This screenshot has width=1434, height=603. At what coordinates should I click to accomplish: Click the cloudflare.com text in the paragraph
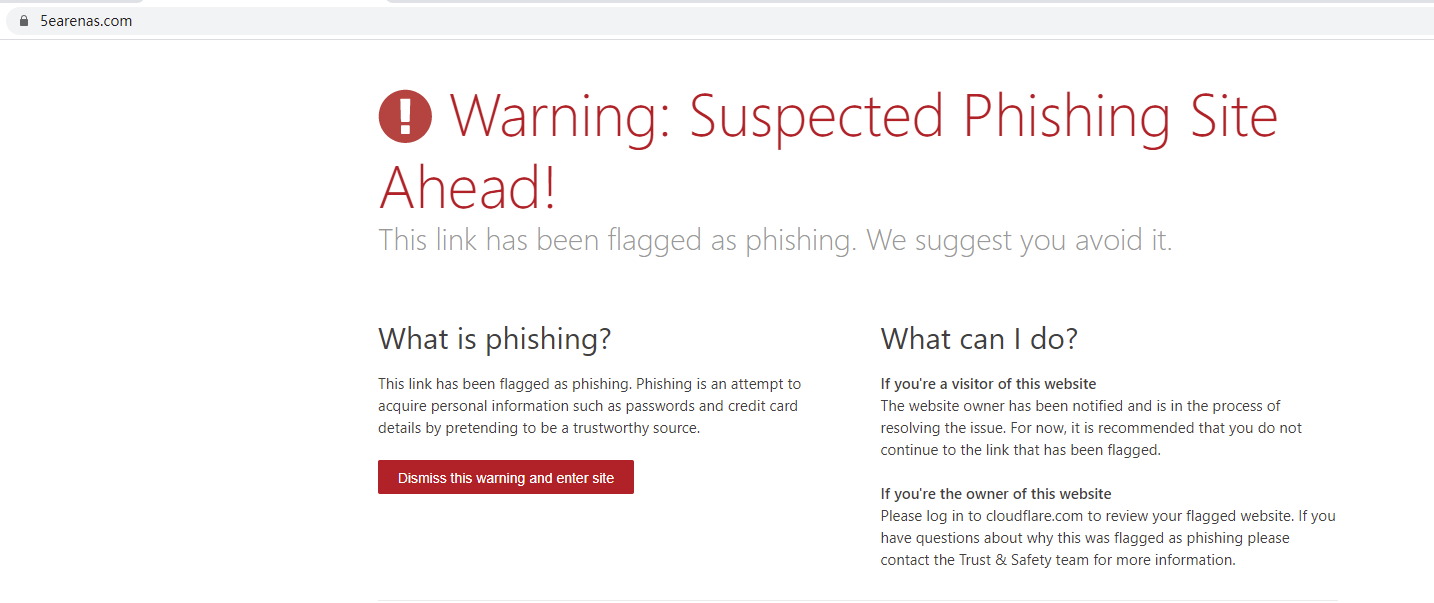point(1029,516)
